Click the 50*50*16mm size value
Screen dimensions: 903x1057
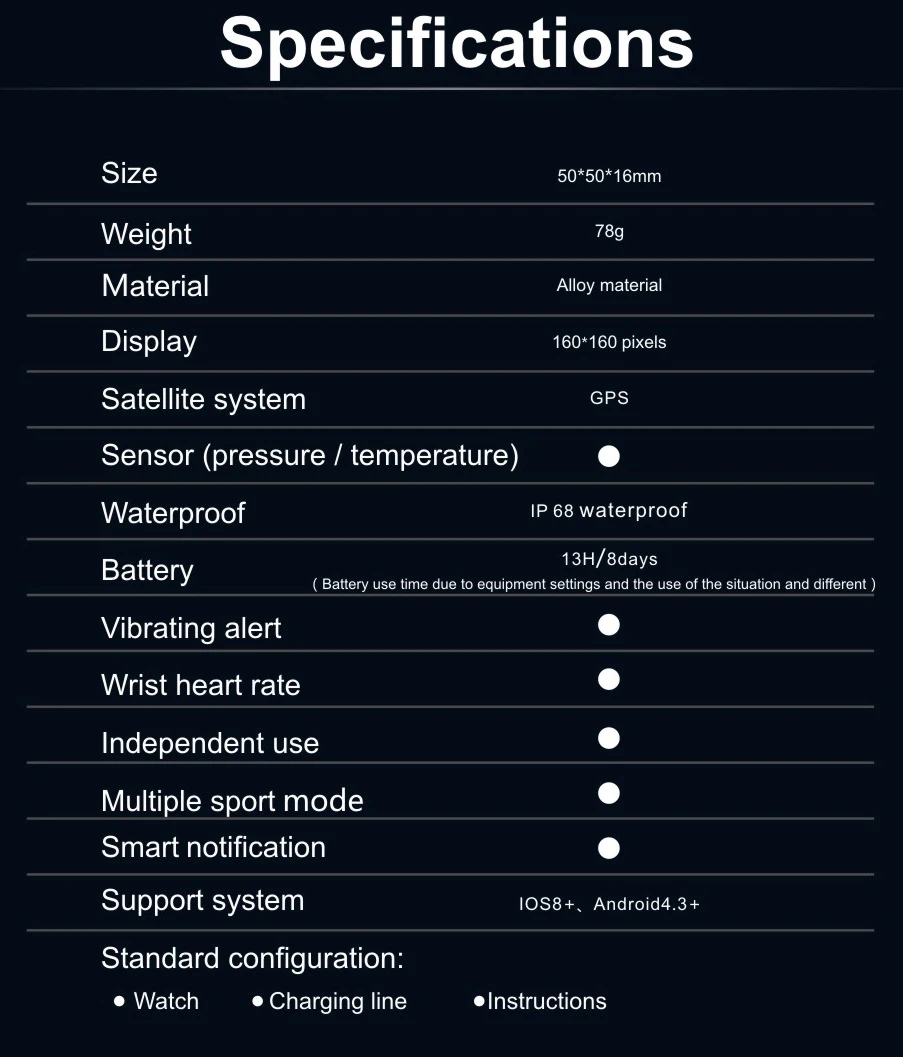pos(609,176)
